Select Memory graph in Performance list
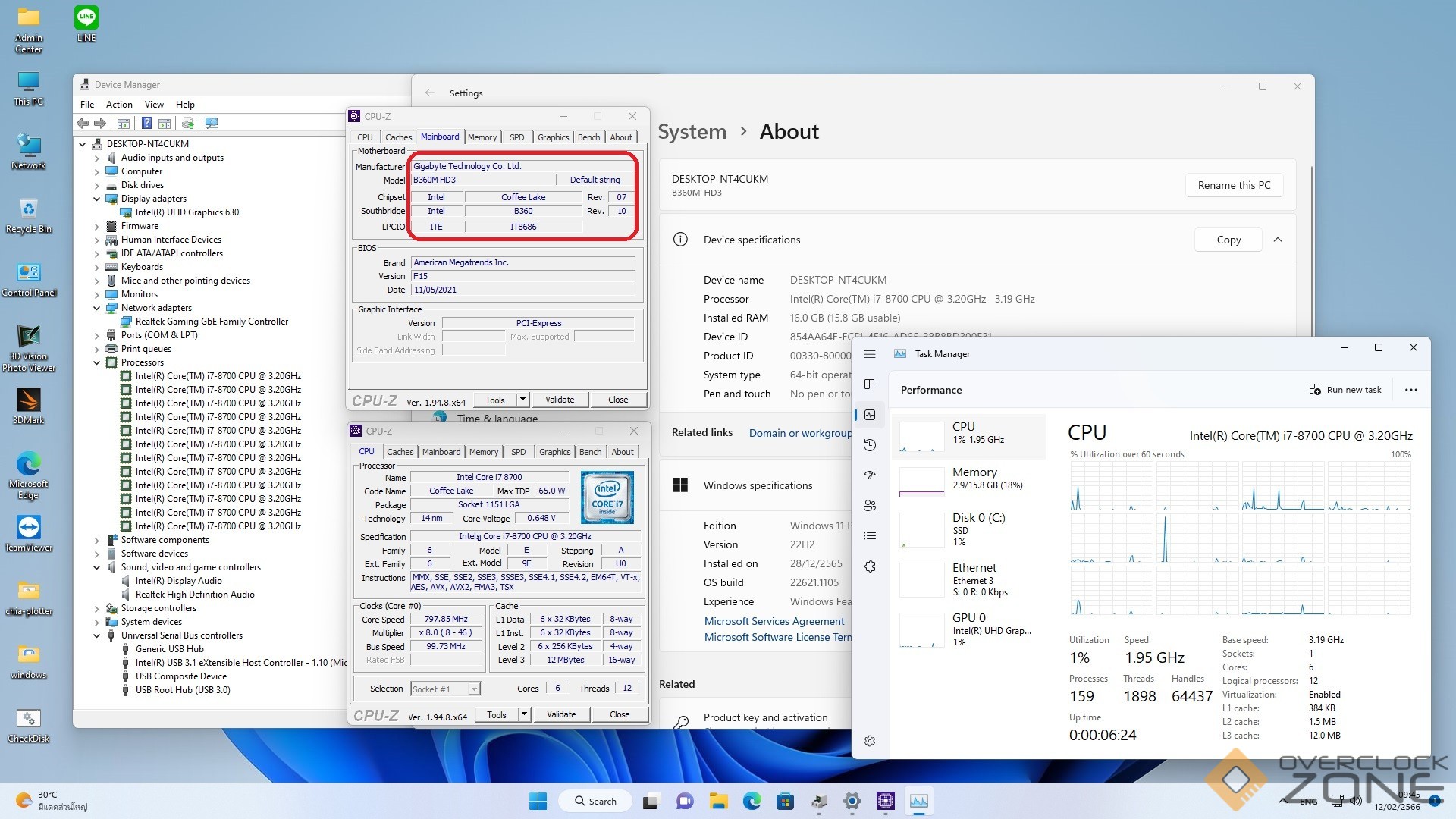 pyautogui.click(x=921, y=482)
